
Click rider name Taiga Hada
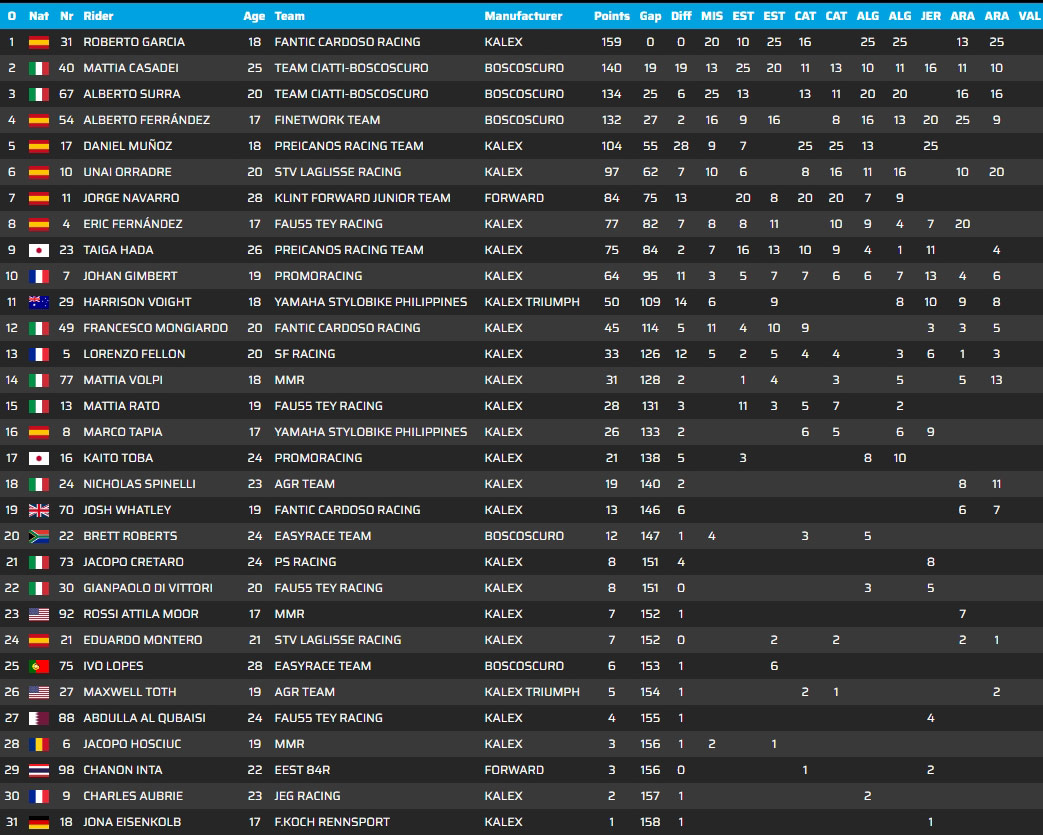point(118,250)
